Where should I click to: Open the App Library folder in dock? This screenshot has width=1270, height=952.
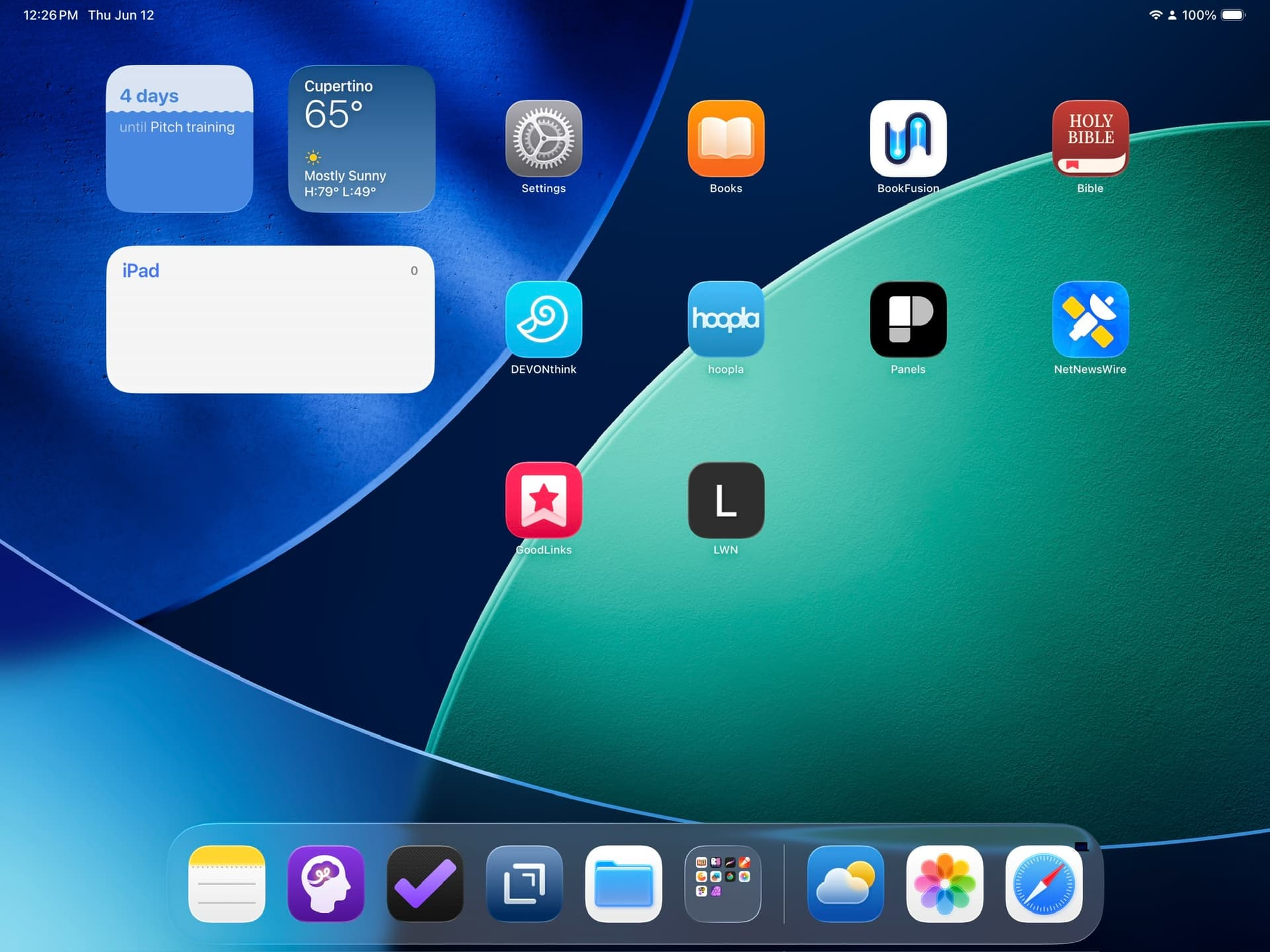(723, 883)
